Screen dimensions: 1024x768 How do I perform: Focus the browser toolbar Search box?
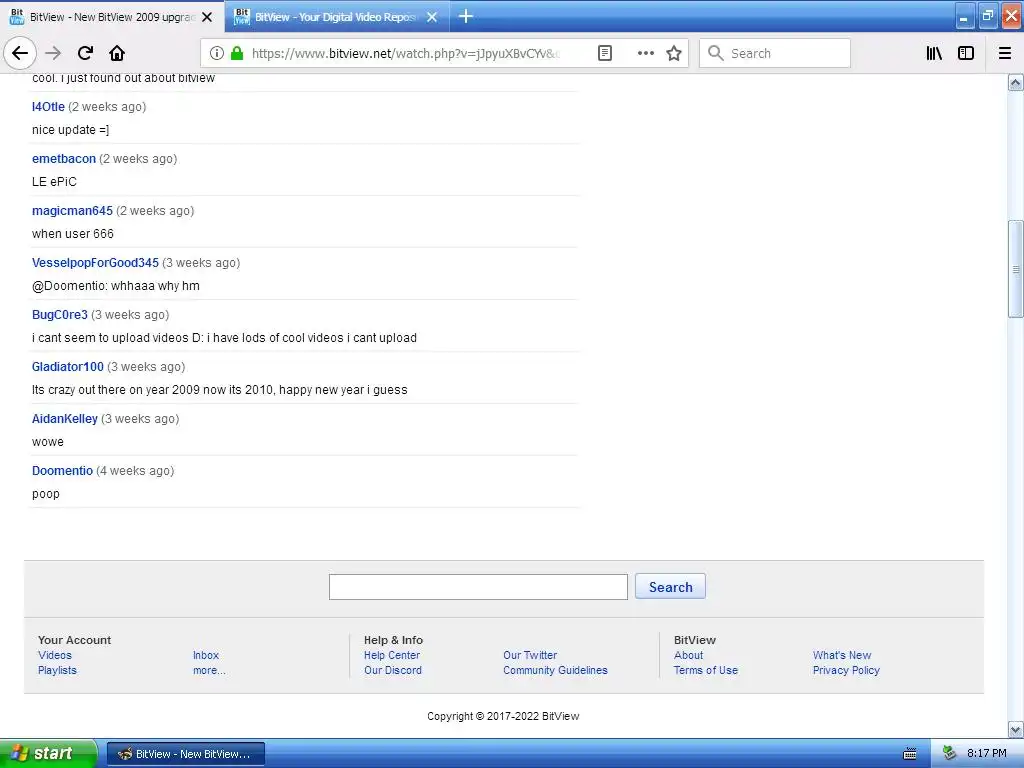coord(775,53)
